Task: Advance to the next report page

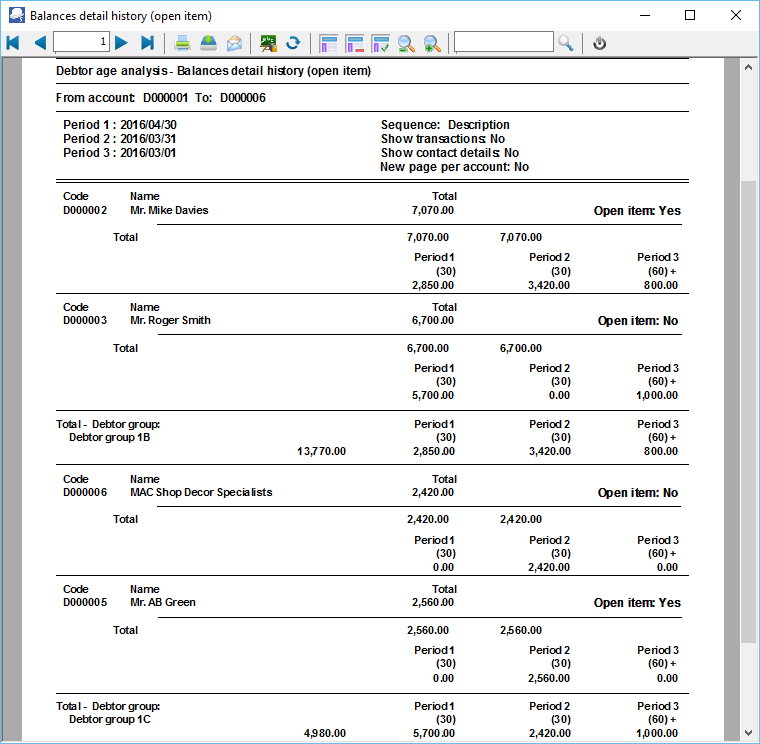Action: [x=121, y=43]
